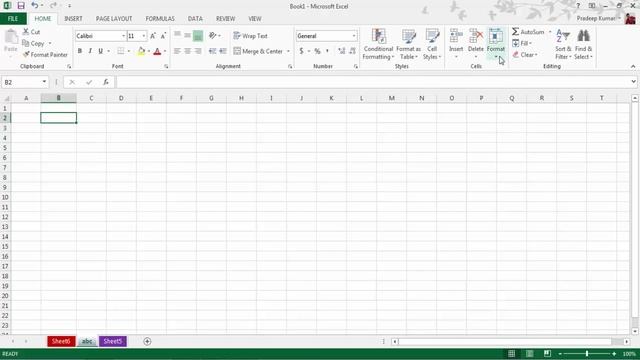The width and height of the screenshot is (640, 360).
Task: Increase indent in Alignment group
Action: click(223, 51)
